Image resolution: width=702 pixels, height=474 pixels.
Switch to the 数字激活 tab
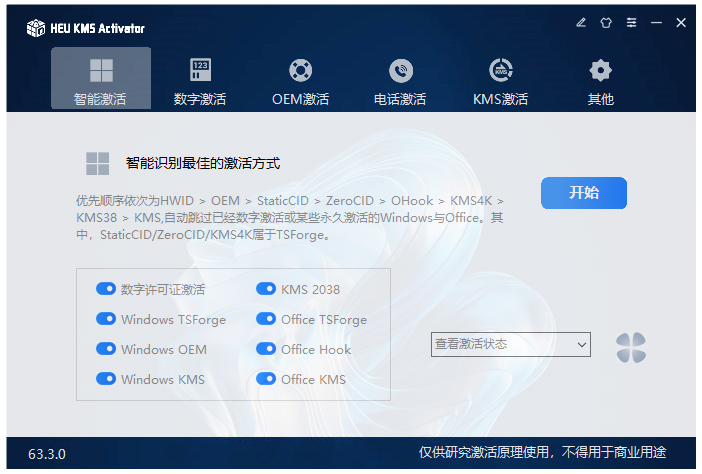click(200, 79)
